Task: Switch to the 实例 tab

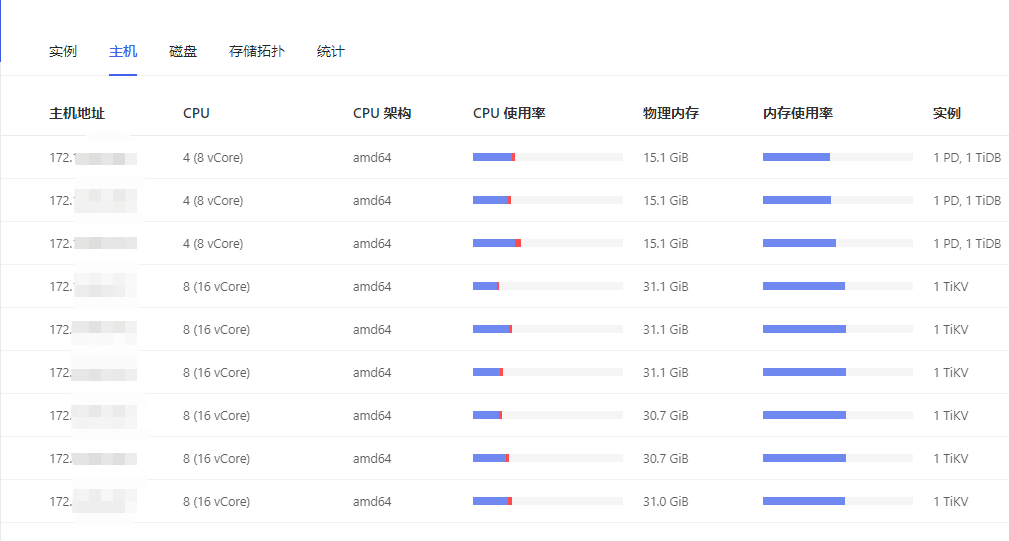Action: click(63, 51)
